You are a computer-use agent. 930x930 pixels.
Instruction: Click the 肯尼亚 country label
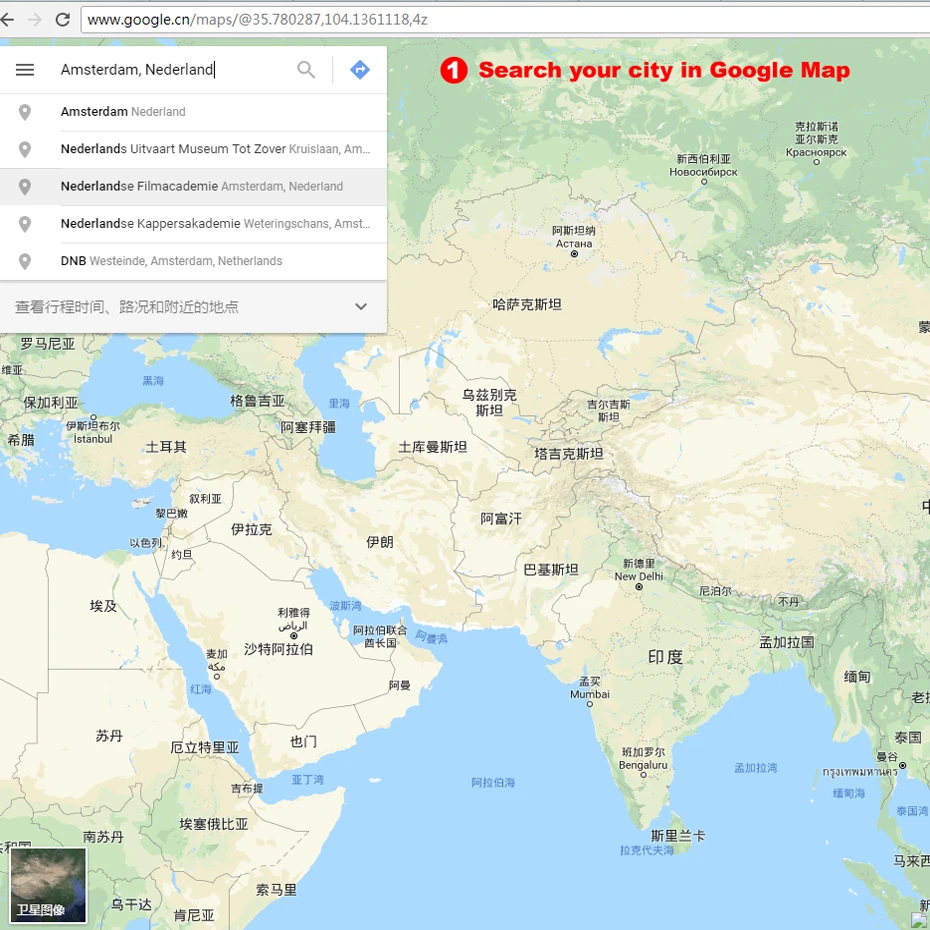[x=194, y=915]
